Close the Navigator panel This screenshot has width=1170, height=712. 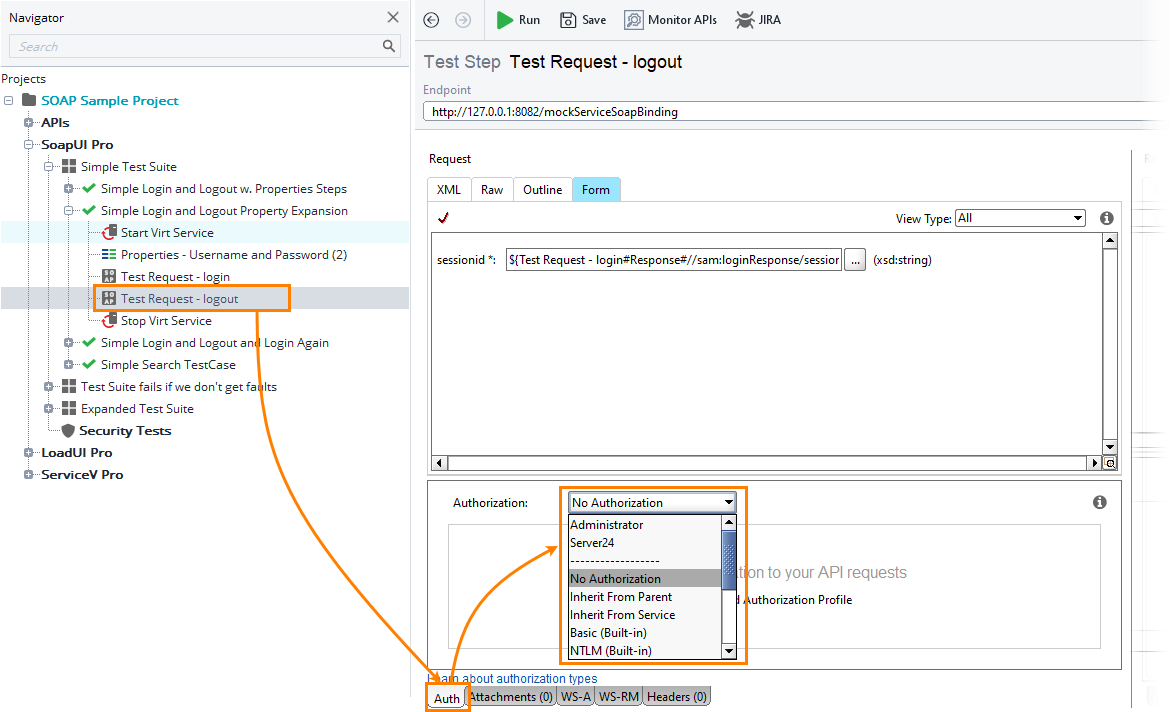[x=393, y=17]
